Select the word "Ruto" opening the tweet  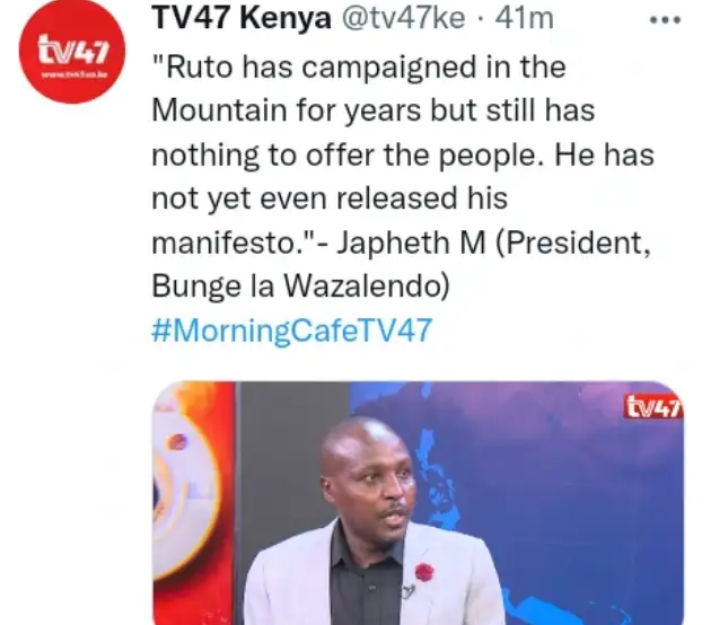tap(199, 67)
